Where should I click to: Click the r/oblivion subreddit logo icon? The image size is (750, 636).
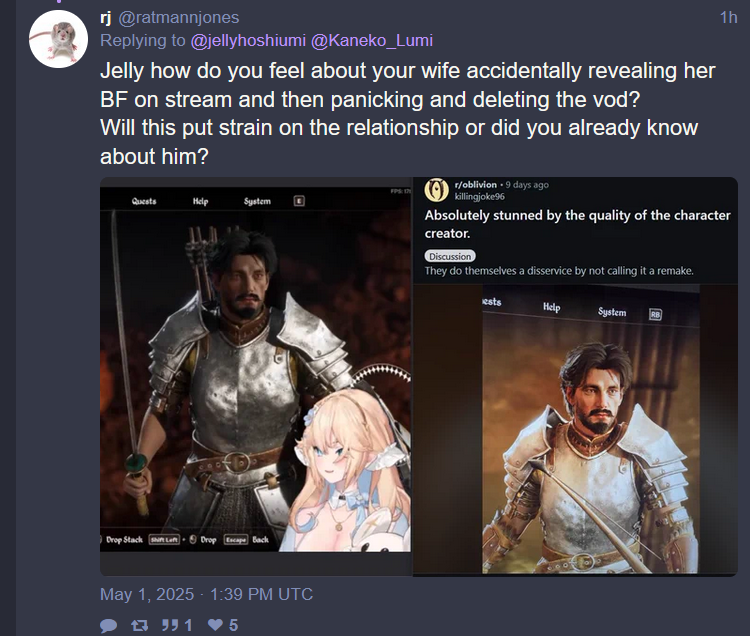coord(436,190)
